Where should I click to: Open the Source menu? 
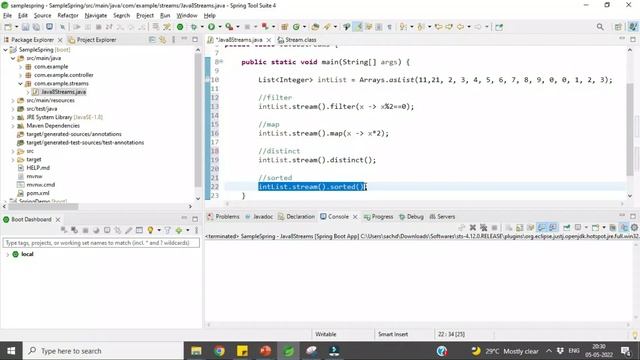(x=42, y=16)
